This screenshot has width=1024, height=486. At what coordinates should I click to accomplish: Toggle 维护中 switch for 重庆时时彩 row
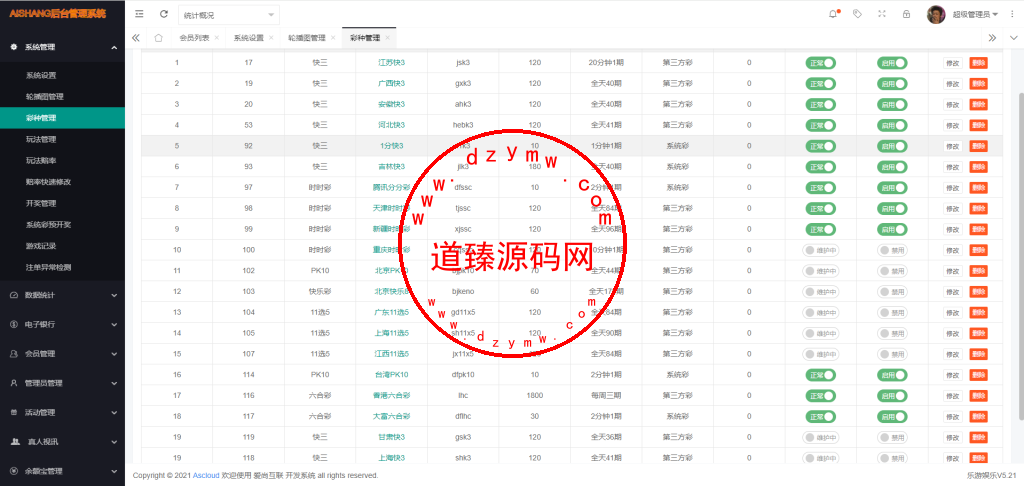(821, 250)
